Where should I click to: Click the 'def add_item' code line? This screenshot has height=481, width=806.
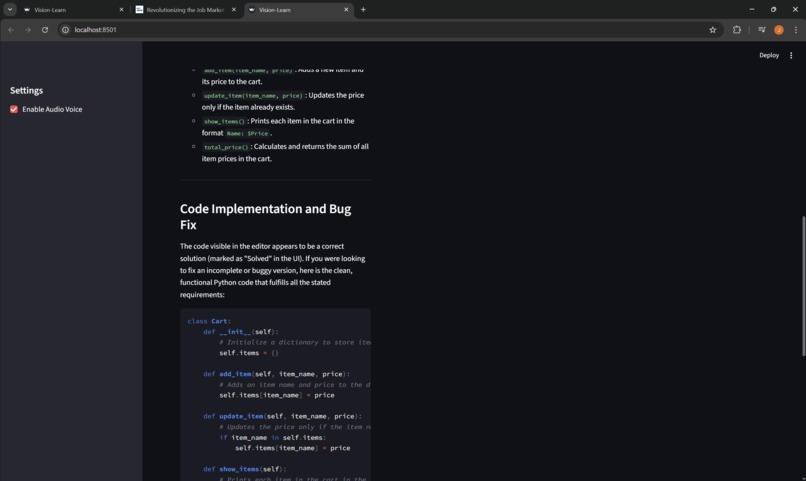click(276, 374)
